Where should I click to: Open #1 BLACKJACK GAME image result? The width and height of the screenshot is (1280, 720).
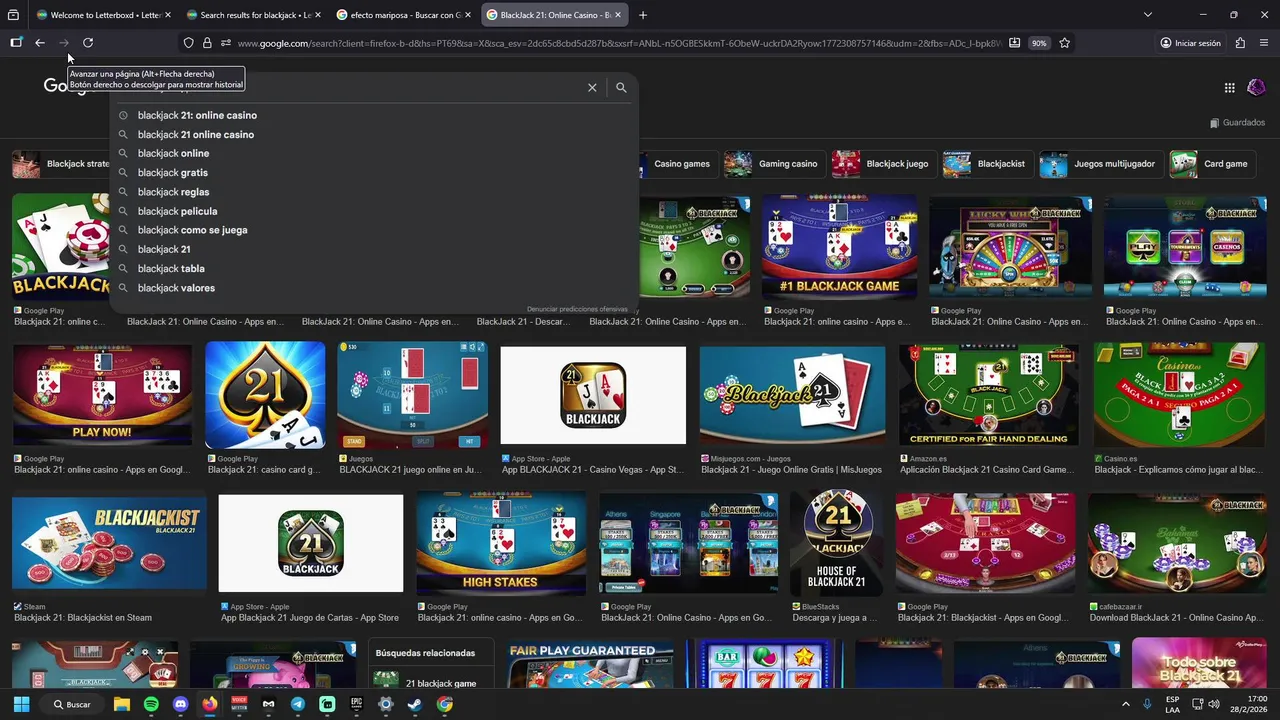tap(839, 247)
